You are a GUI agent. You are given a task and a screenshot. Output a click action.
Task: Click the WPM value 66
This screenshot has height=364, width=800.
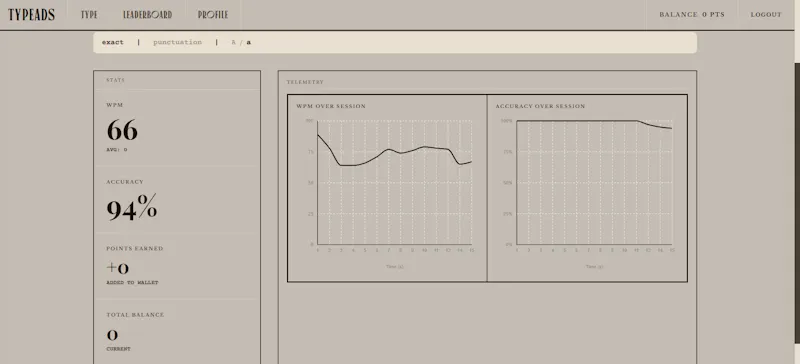click(122, 130)
